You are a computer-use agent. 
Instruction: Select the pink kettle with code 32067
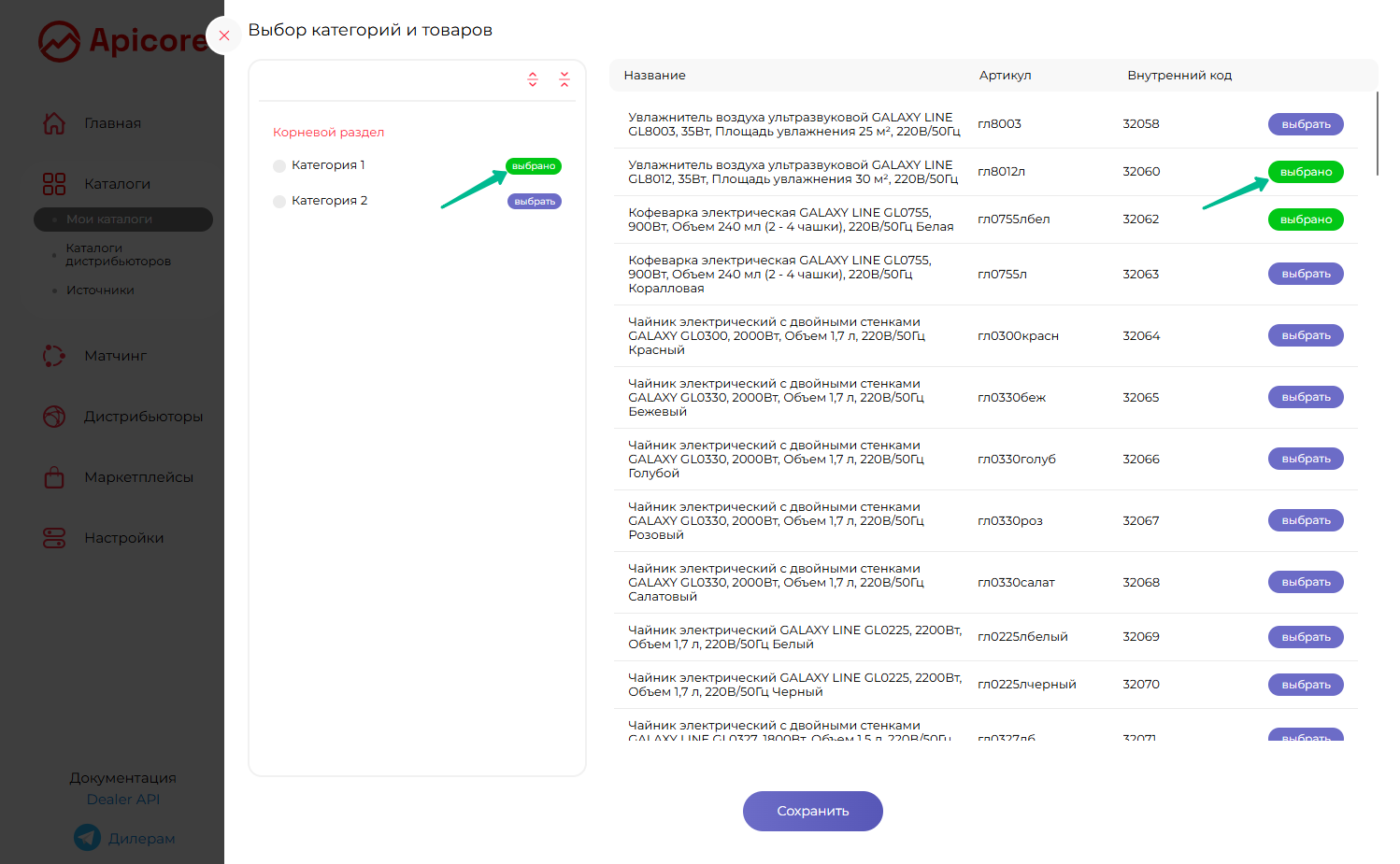[x=1306, y=520]
